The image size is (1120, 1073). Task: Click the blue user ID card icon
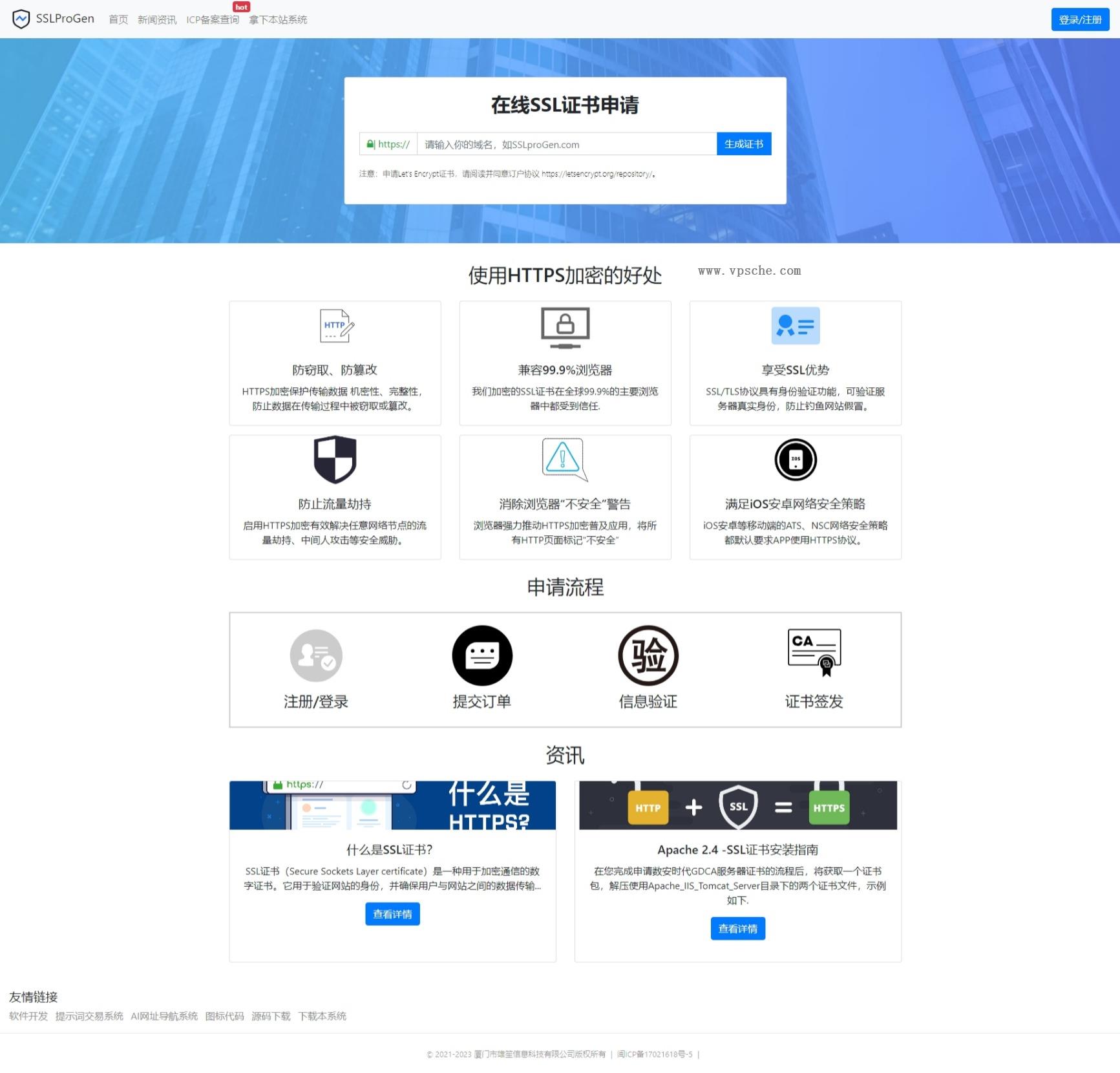[795, 326]
